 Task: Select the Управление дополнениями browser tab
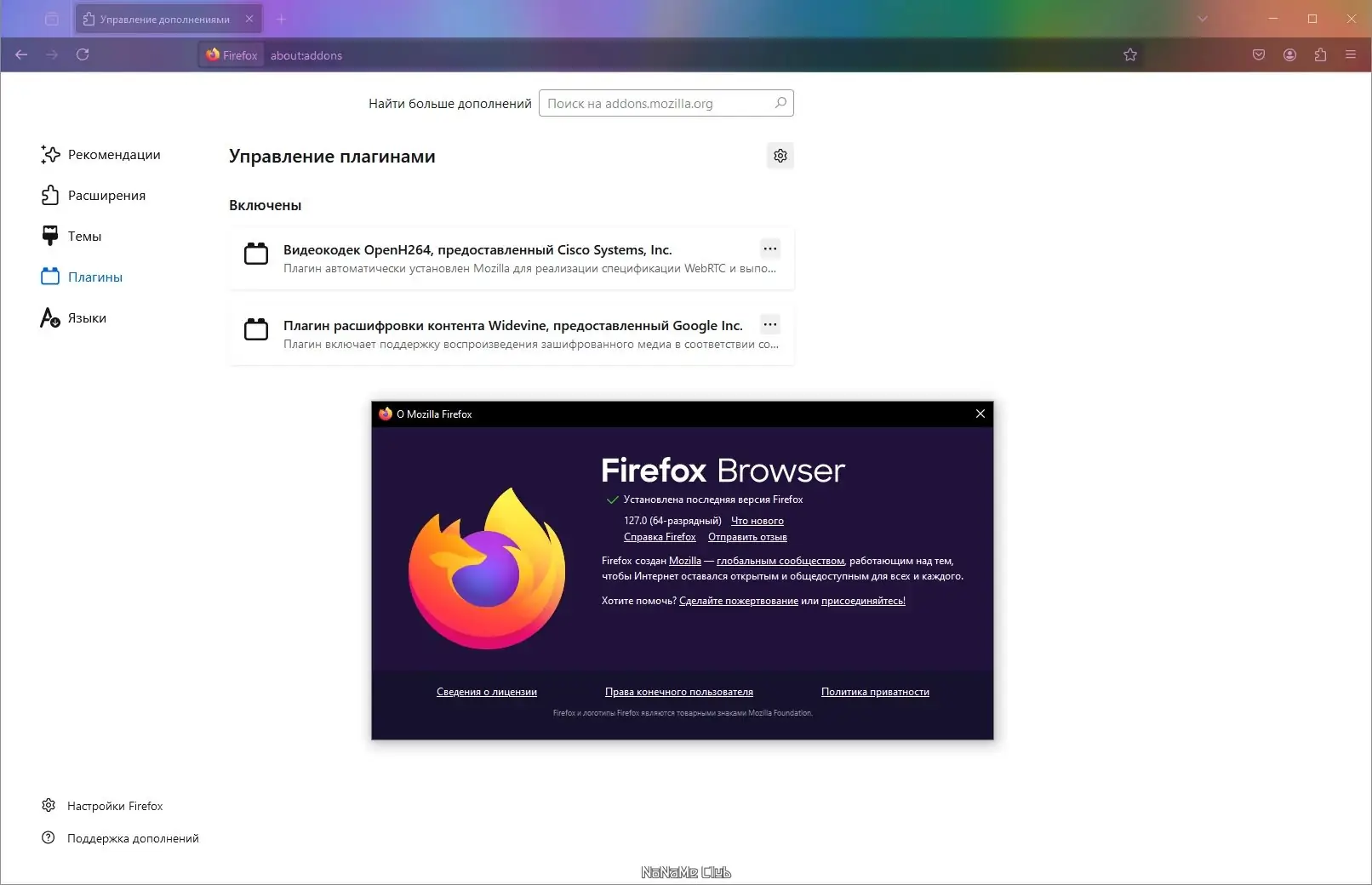169,19
